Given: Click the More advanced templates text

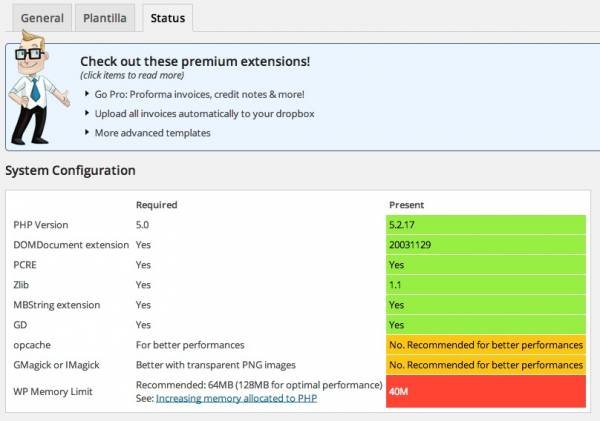Looking at the screenshot, I should click(x=152, y=133).
